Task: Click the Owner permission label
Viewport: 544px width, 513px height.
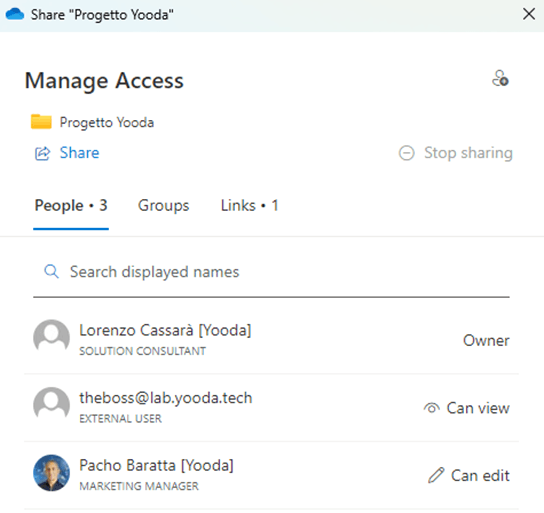Action: 486,341
